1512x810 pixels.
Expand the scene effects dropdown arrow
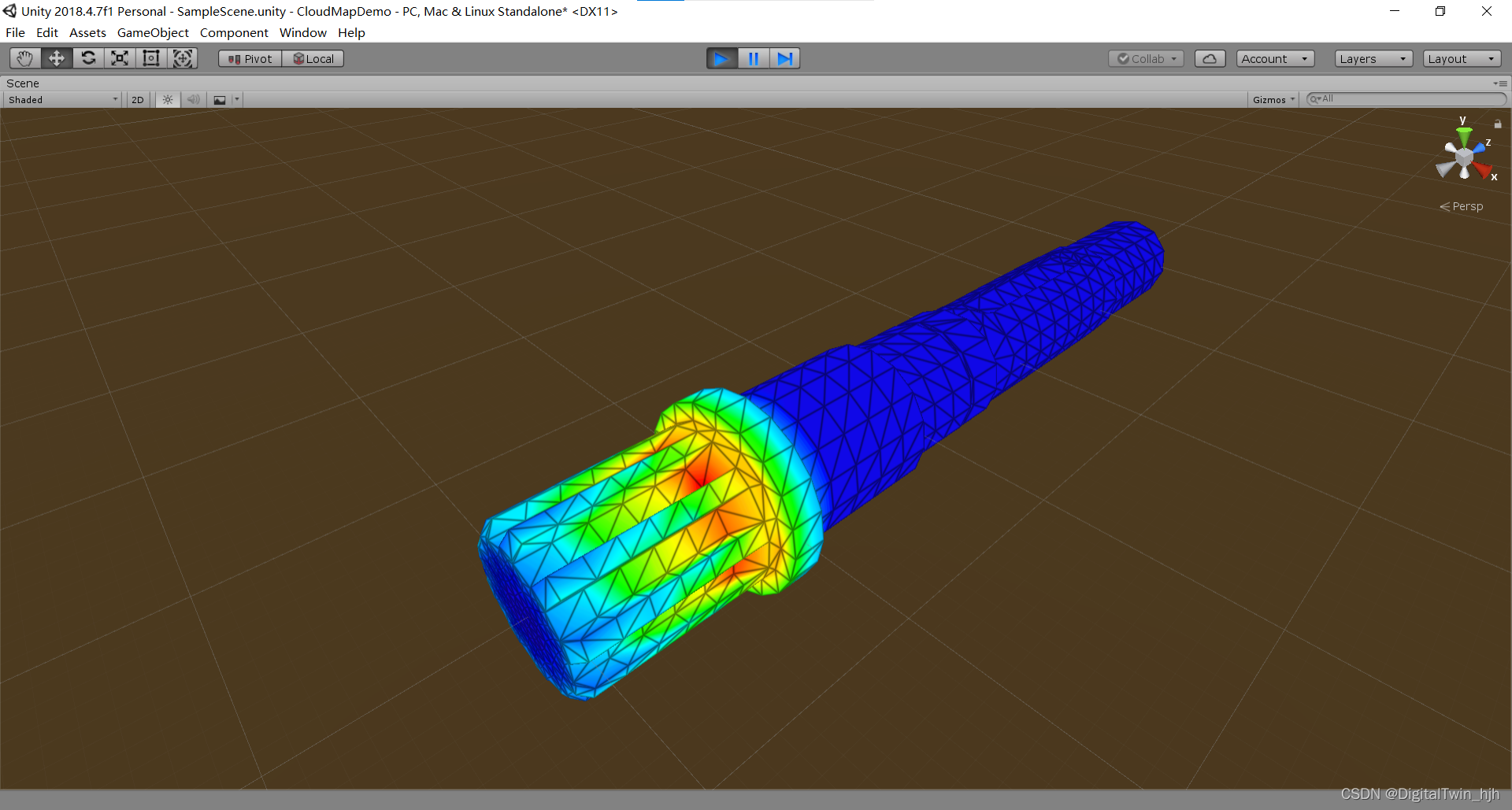237,100
